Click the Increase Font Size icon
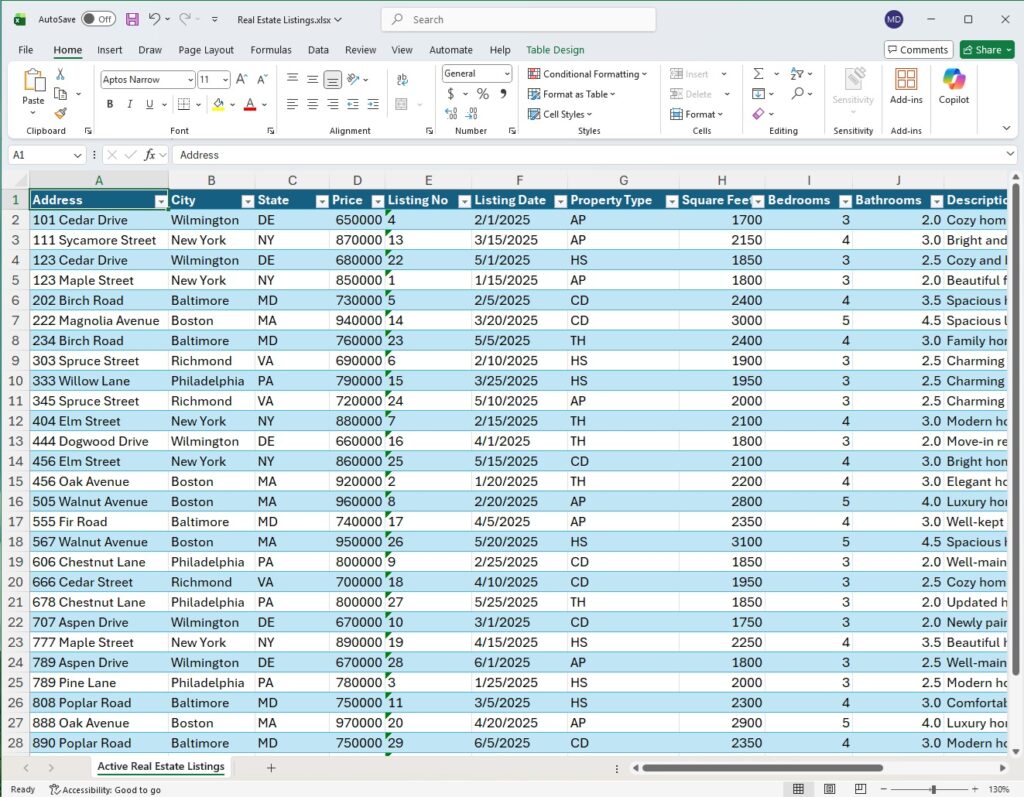Screen dimensions: 1024x797 click(243, 79)
